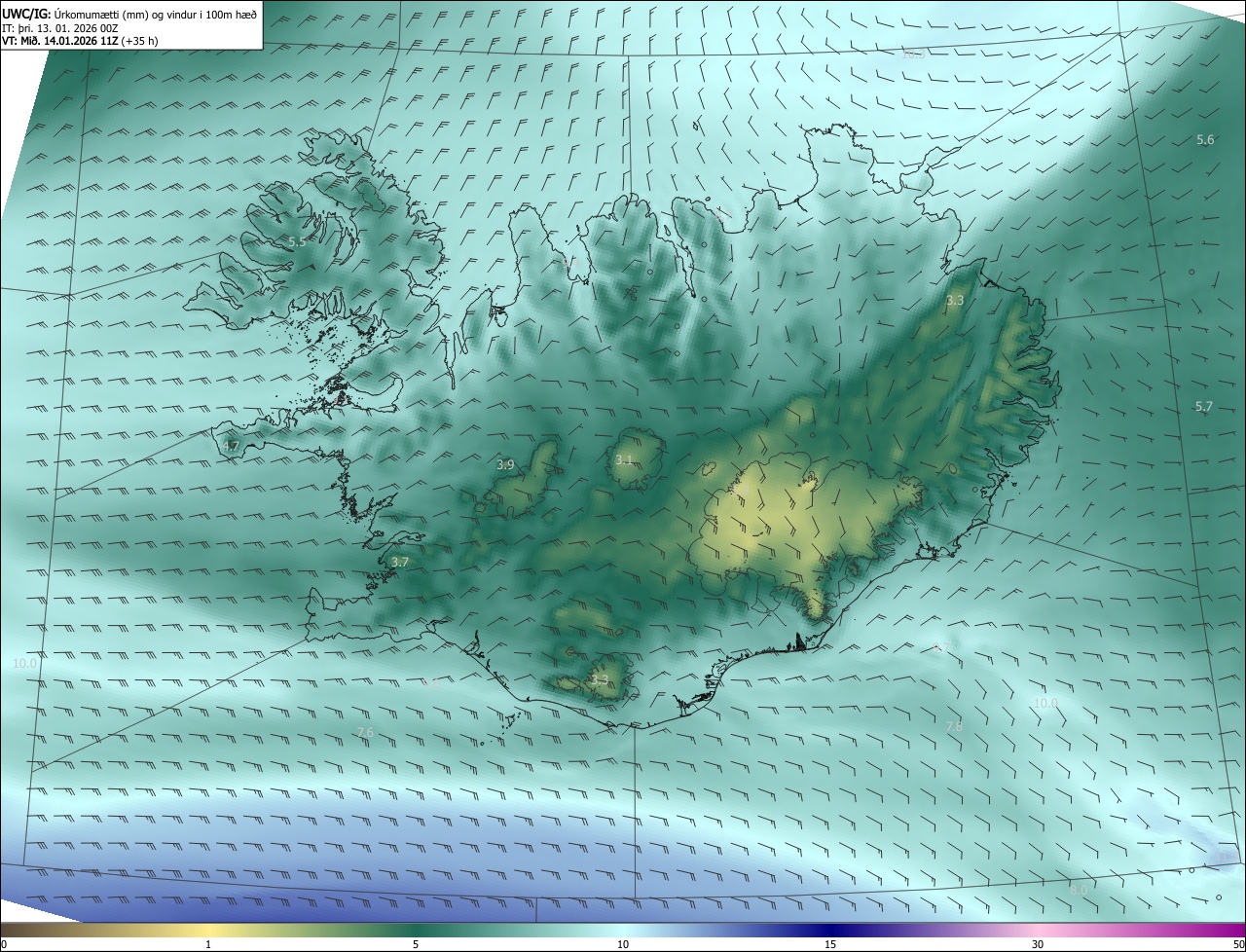This screenshot has width=1246, height=952.
Task: Click the 3.9 value on the western glacier
Action: click(505, 465)
